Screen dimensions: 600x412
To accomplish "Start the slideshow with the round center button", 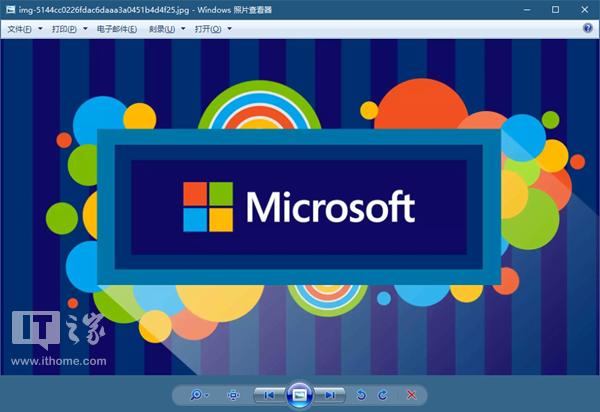I will click(x=300, y=395).
